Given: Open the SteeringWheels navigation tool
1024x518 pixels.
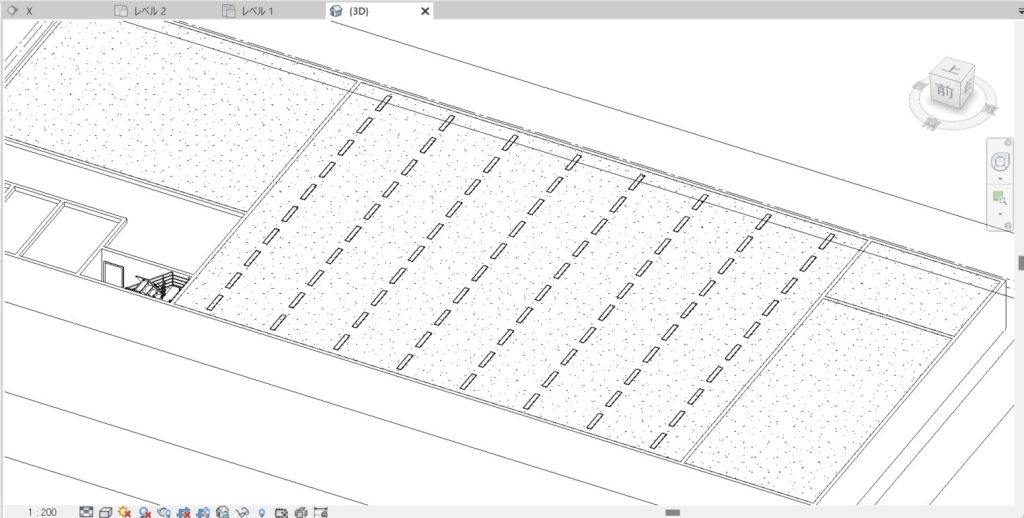Looking at the screenshot, I should pyautogui.click(x=1000, y=162).
